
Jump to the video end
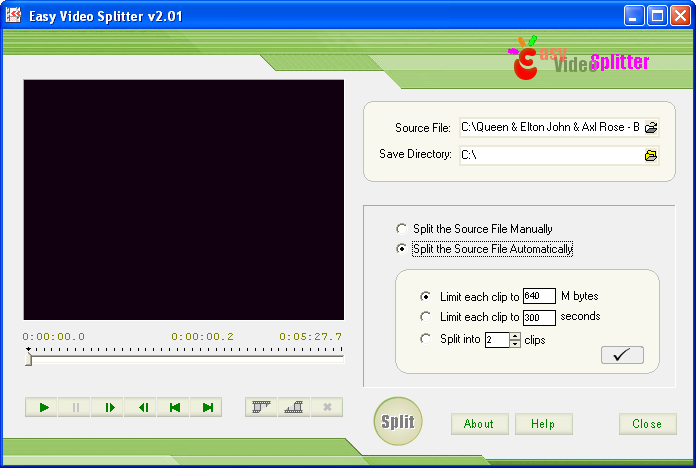coord(208,407)
